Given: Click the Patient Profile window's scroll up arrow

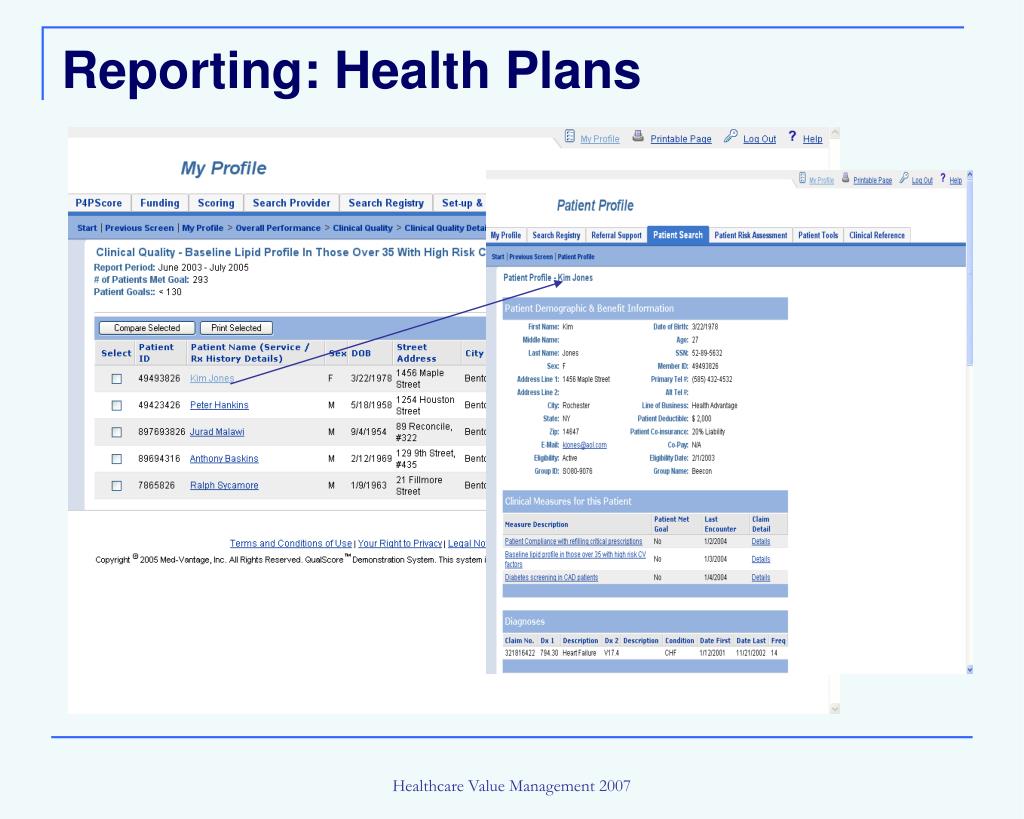Looking at the screenshot, I should (969, 175).
